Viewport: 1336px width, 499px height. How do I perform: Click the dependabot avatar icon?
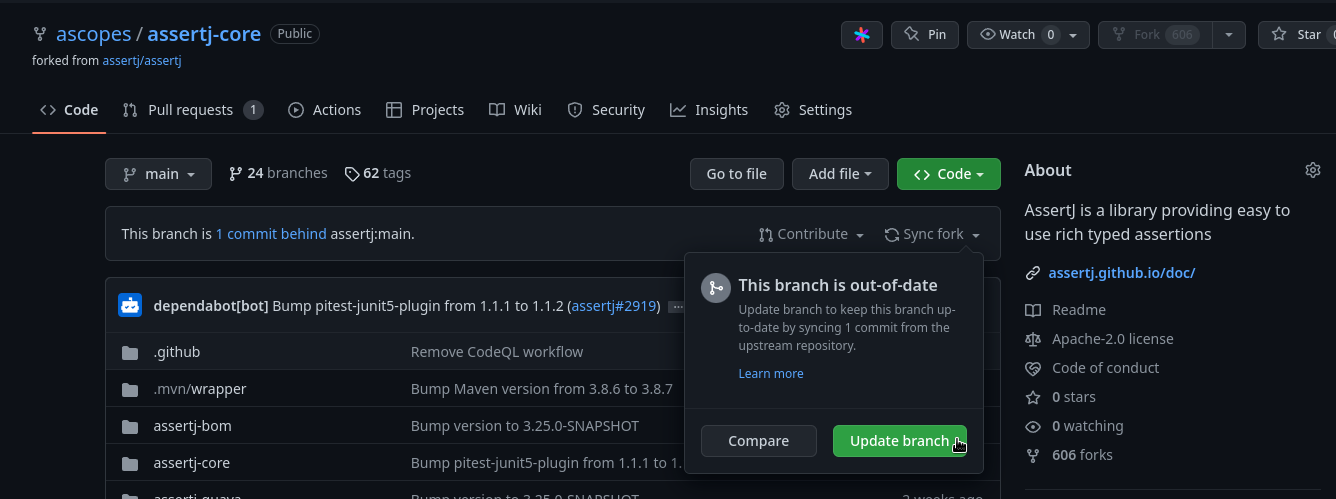pyautogui.click(x=130, y=306)
